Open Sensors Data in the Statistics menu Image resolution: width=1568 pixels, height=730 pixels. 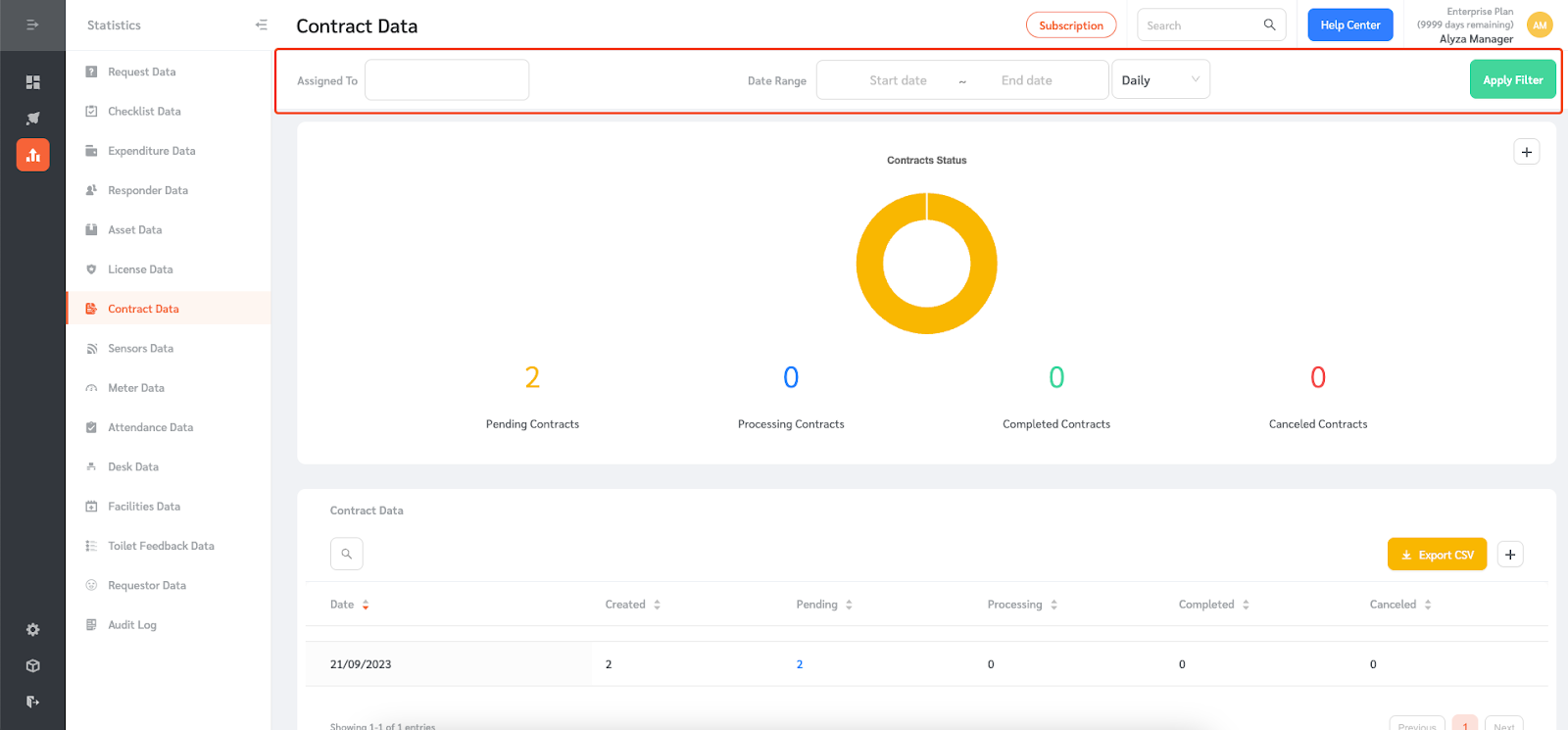pyautogui.click(x=169, y=348)
